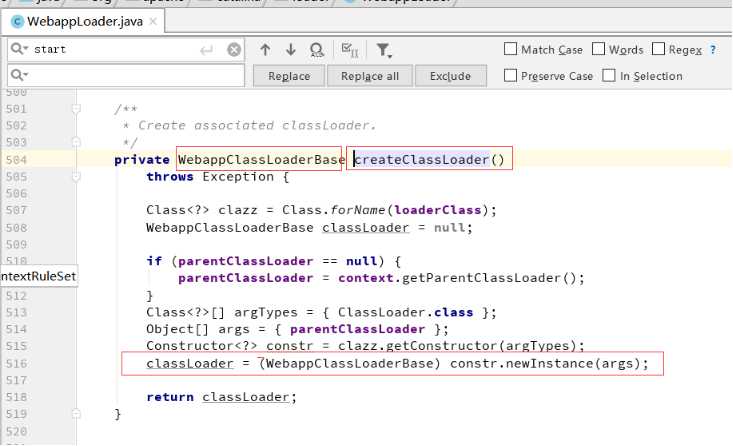Click line number 516 in gutter
The image size is (733, 446).
tap(16, 364)
